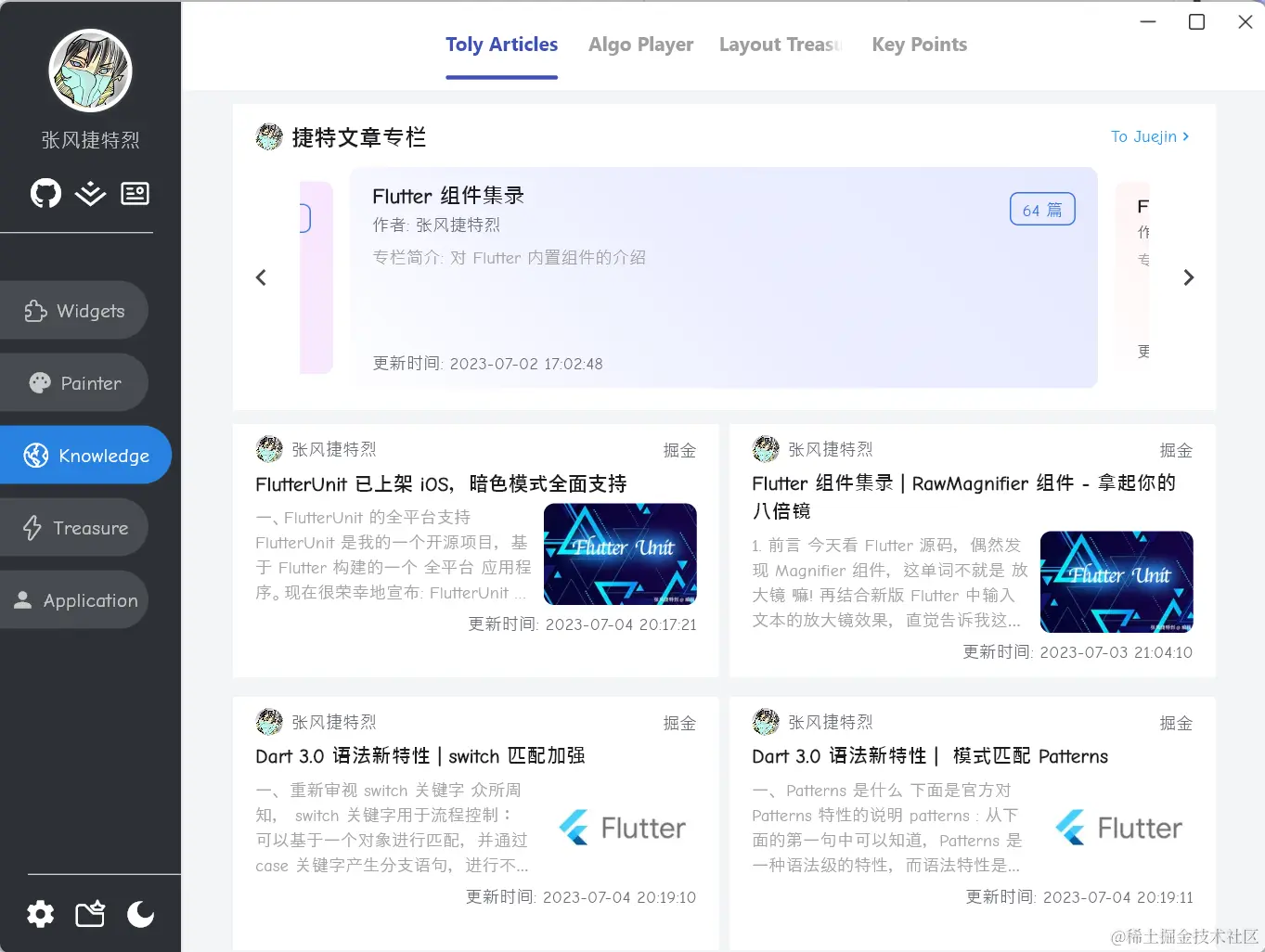Follow the To Juejin link

1150,136
